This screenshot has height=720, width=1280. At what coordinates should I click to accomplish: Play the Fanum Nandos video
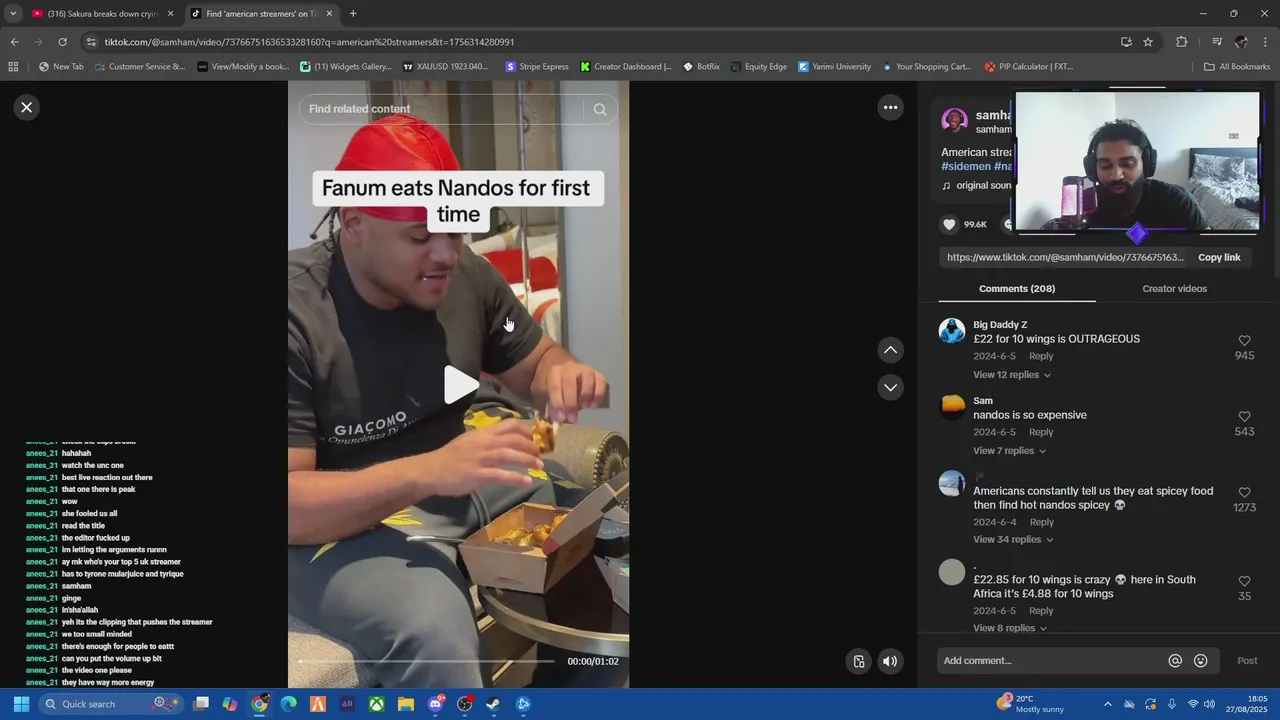click(459, 385)
